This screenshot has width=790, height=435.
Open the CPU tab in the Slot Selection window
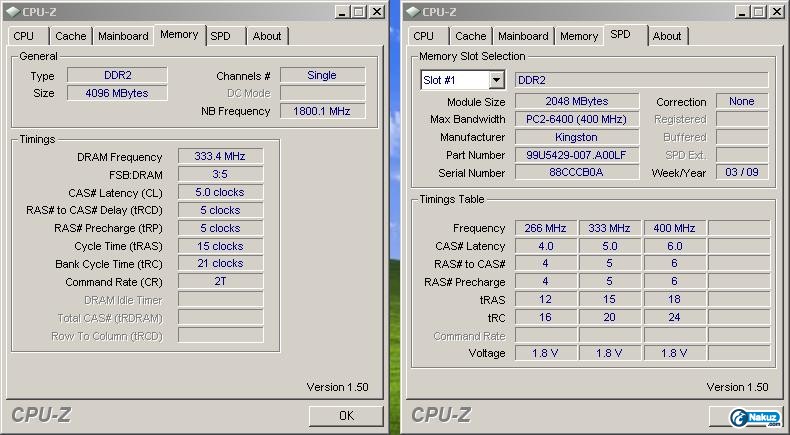[424, 36]
